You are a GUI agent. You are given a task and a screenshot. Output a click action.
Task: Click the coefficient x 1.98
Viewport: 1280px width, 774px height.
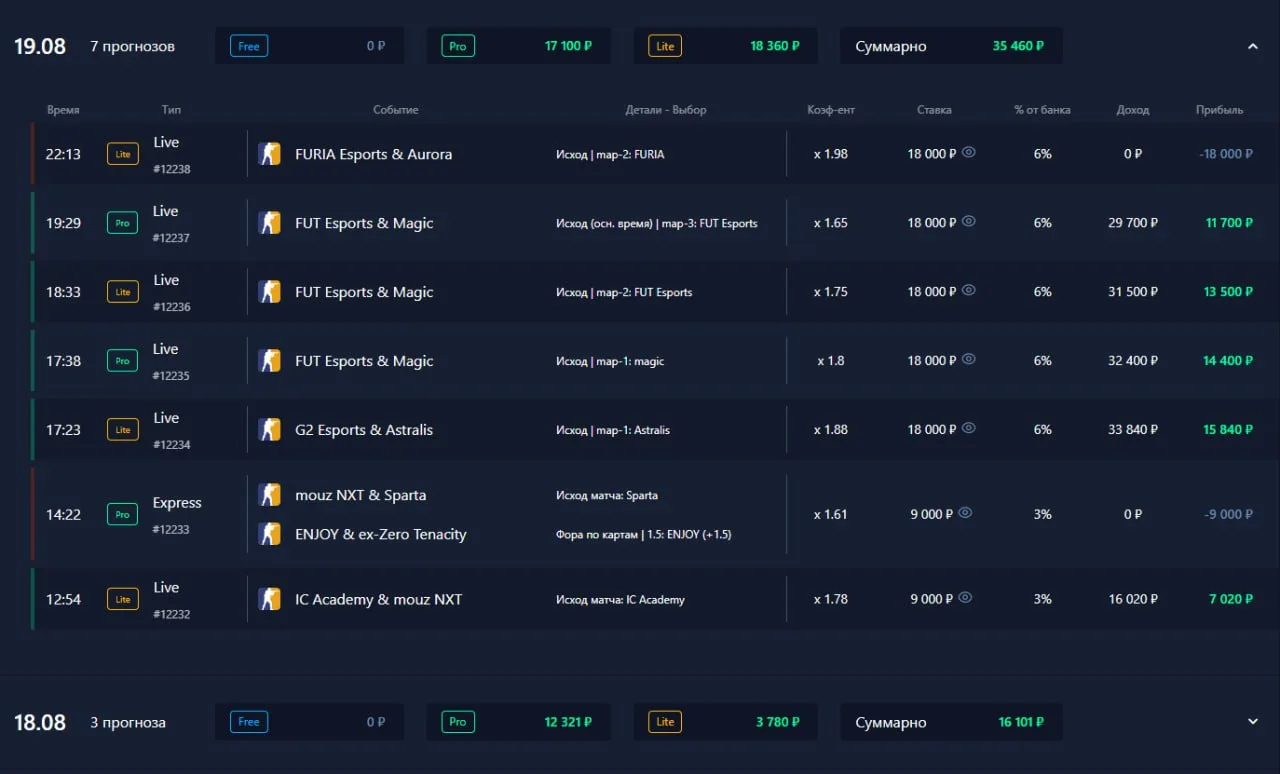pos(831,154)
